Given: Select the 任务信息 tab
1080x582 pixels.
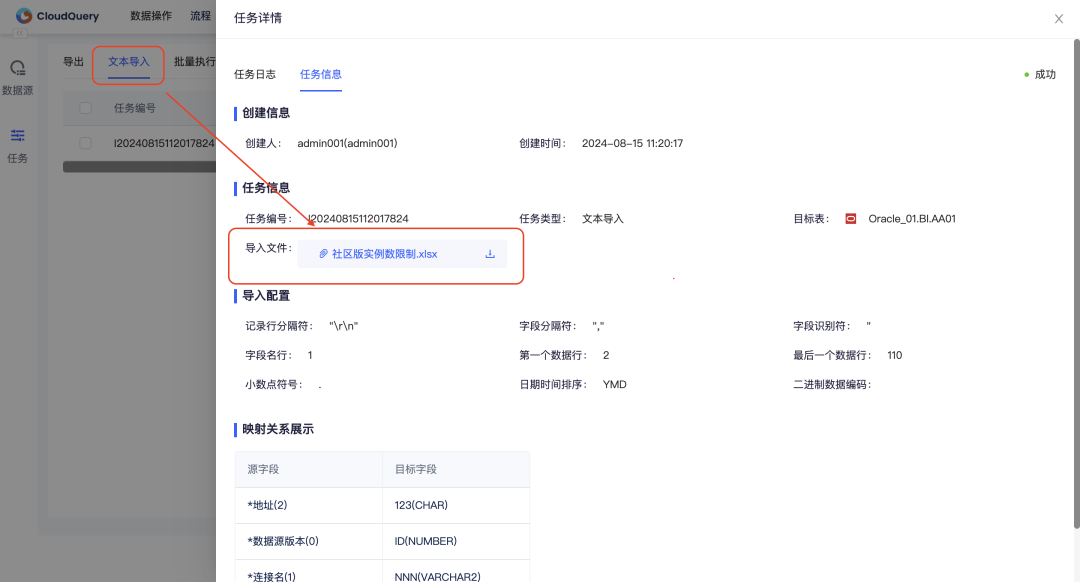Looking at the screenshot, I should coord(321,74).
